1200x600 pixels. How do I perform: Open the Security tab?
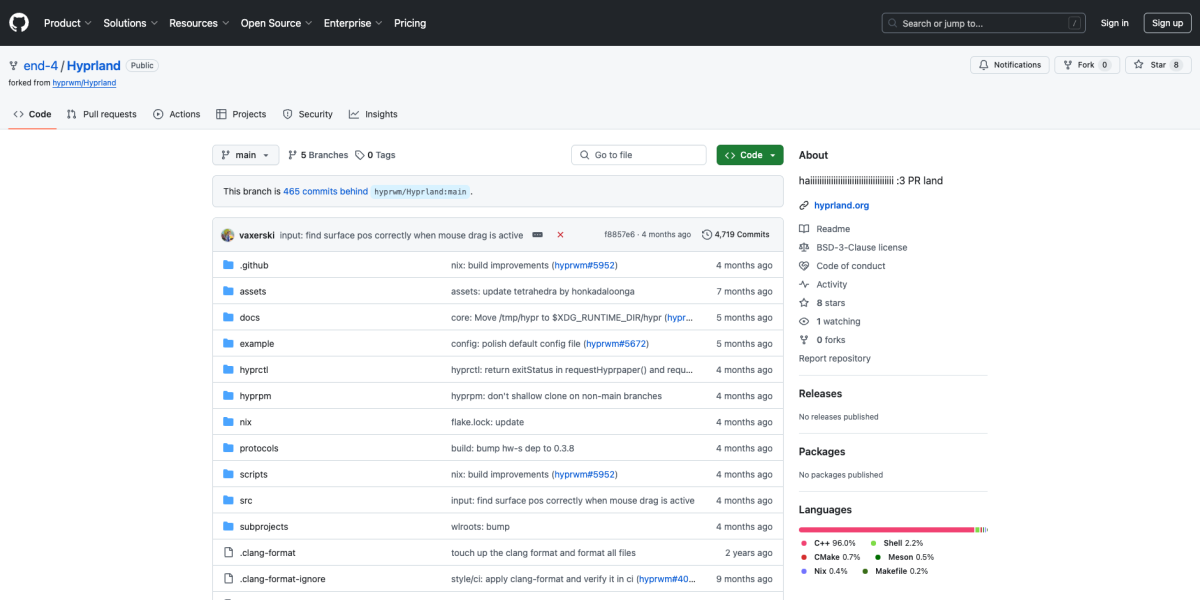pos(307,114)
